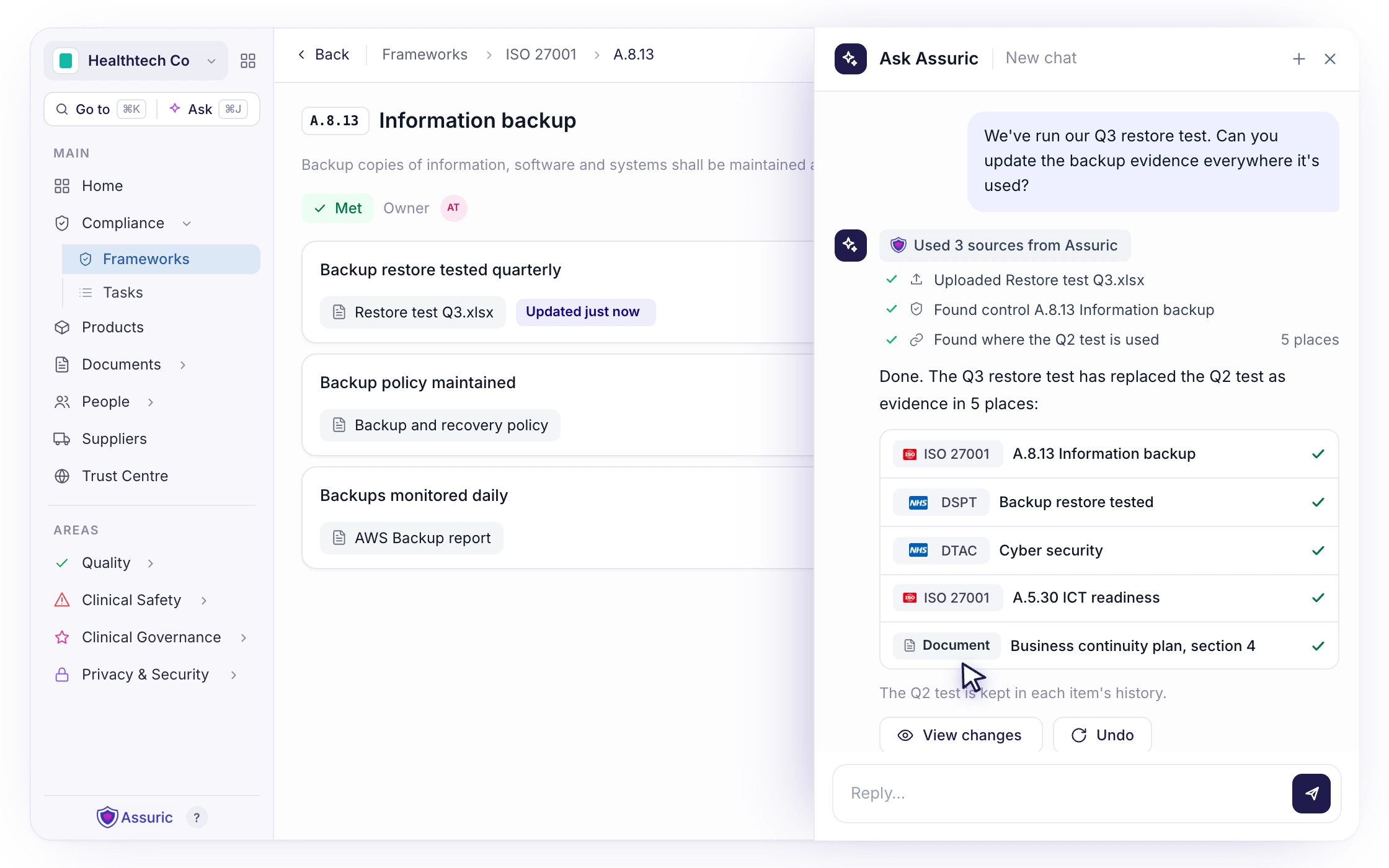Start a new chat with the plus icon
The height and width of the screenshot is (868, 1389).
1299,59
